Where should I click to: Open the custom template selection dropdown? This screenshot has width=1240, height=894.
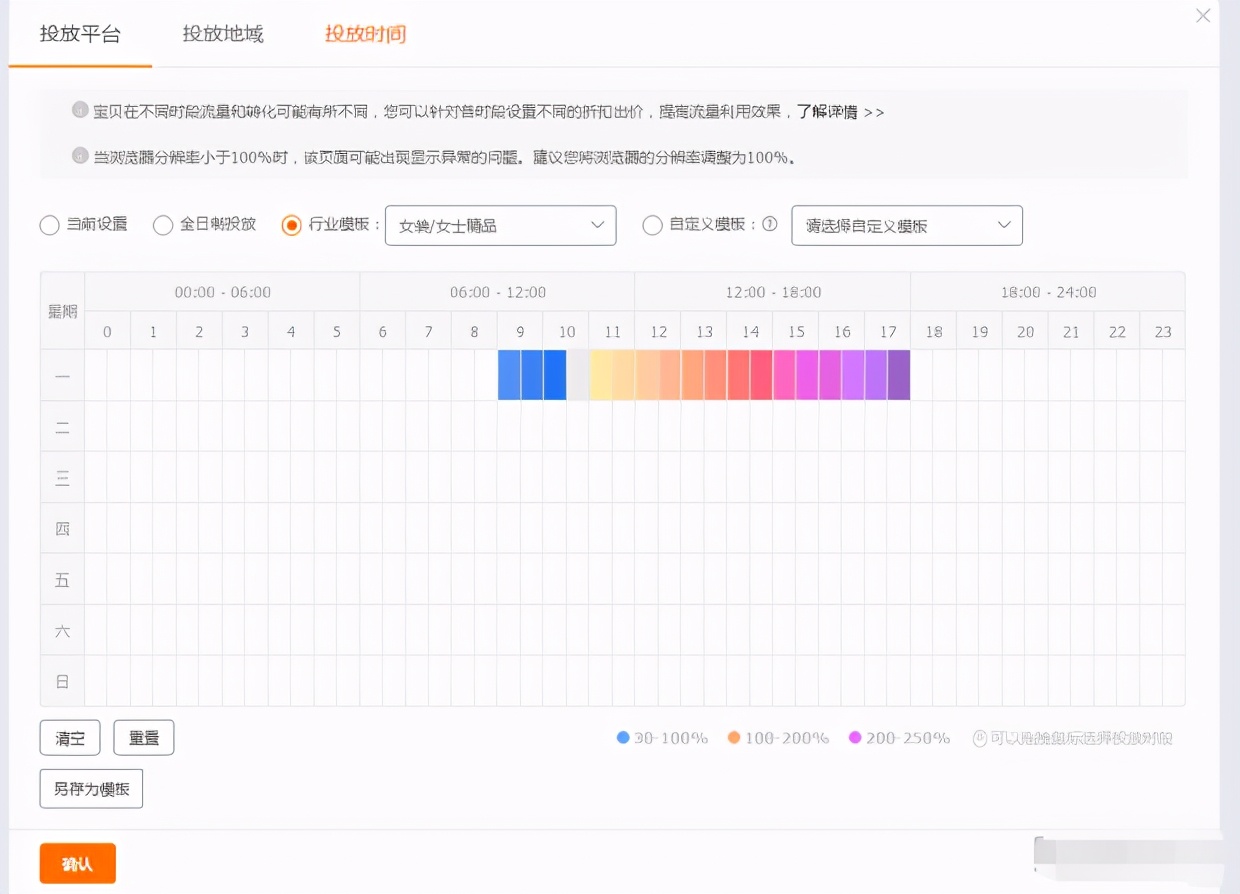pyautogui.click(x=906, y=225)
